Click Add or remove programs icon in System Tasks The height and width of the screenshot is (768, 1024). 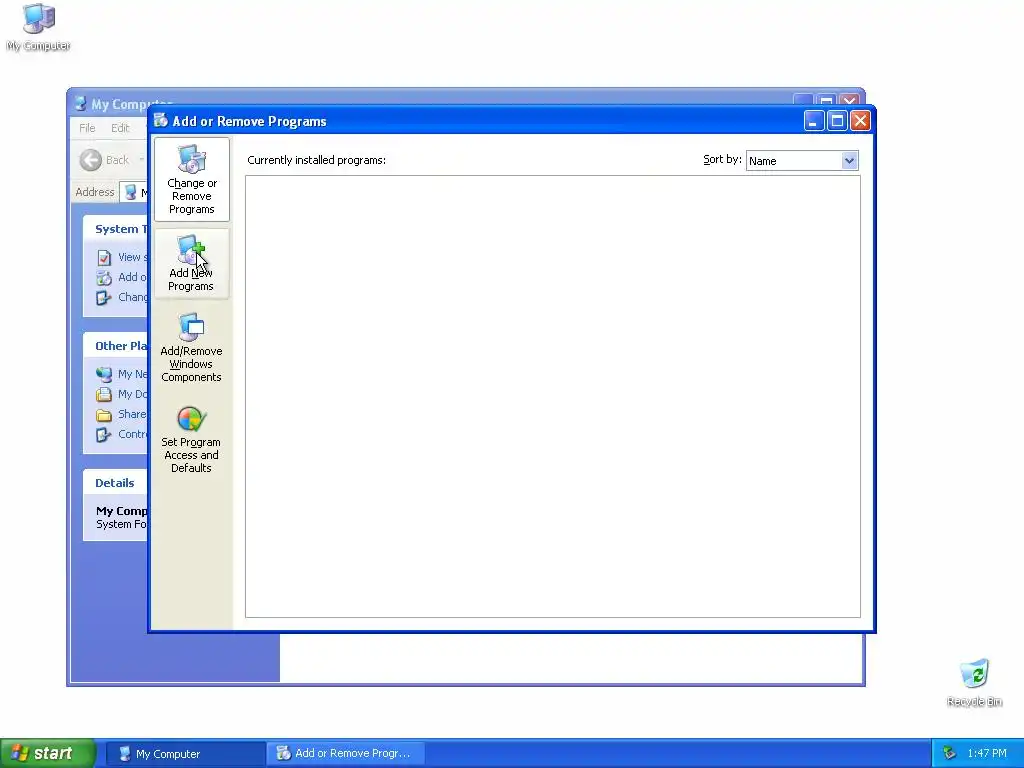pos(104,278)
